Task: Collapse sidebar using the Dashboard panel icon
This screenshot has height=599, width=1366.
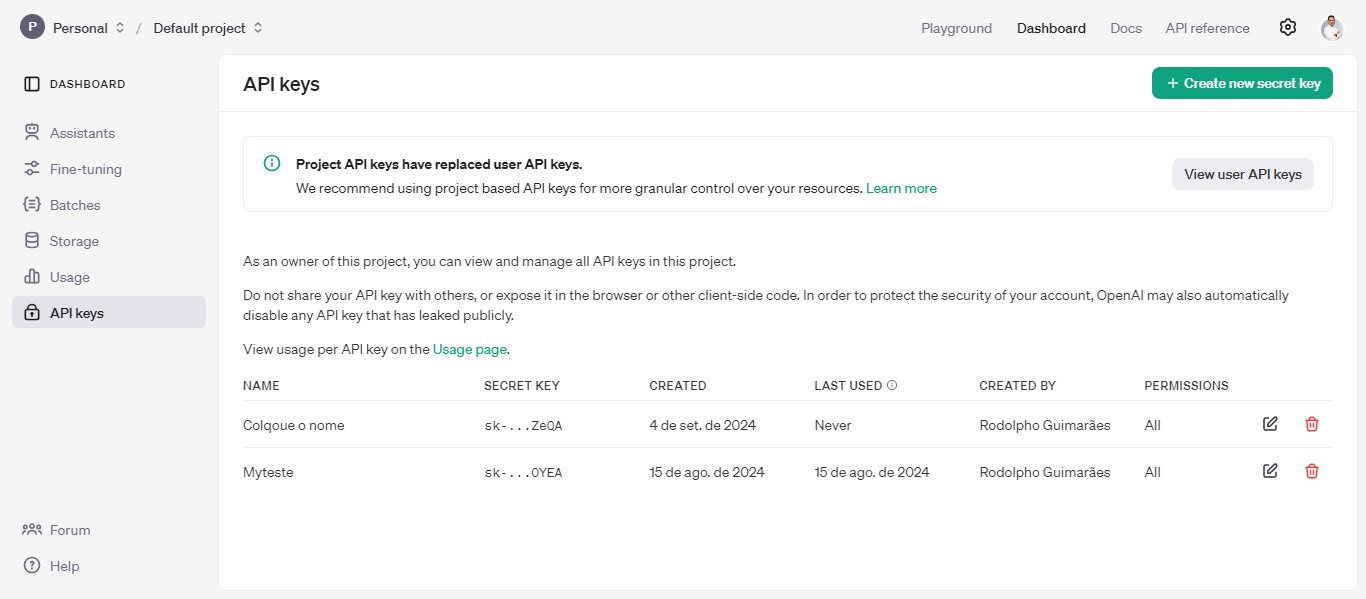Action: [32, 84]
